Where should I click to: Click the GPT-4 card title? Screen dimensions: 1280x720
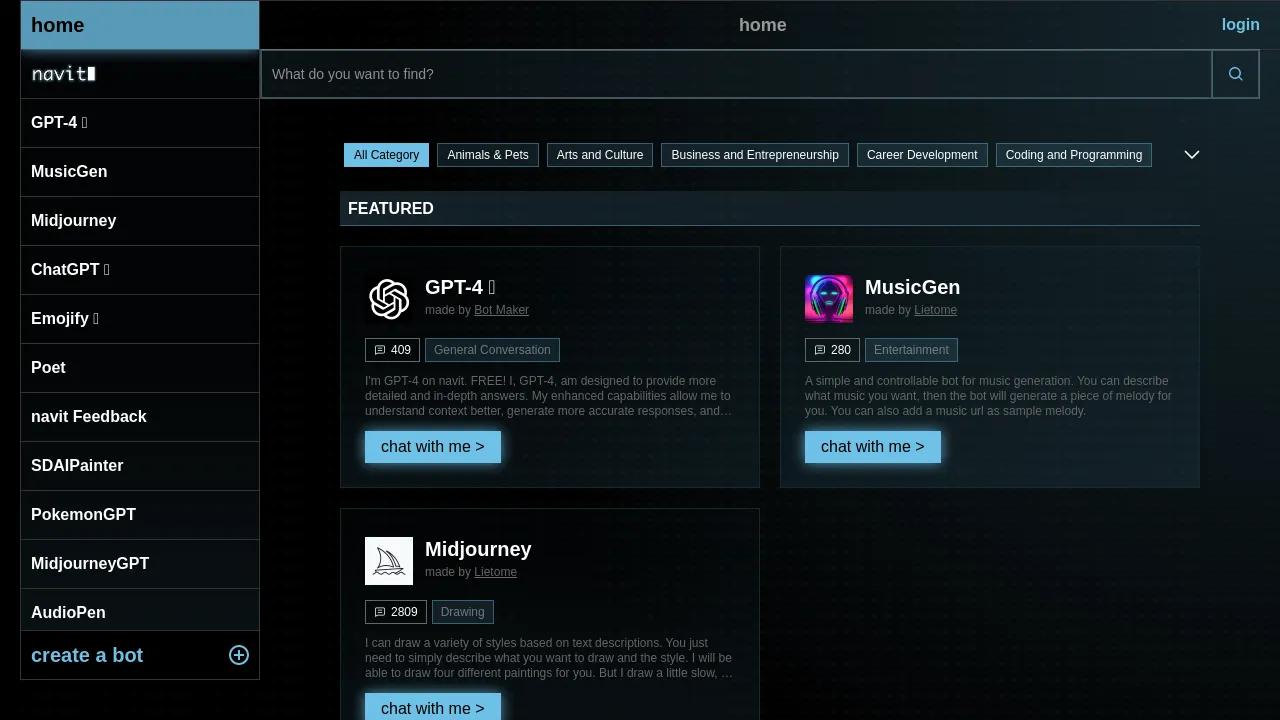pos(460,287)
